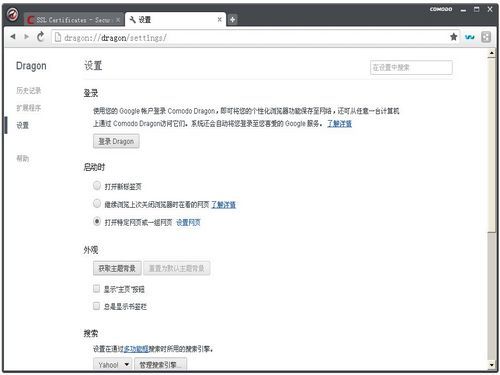Open the browser menu icon at far right
The height and width of the screenshot is (375, 500).
point(486,37)
